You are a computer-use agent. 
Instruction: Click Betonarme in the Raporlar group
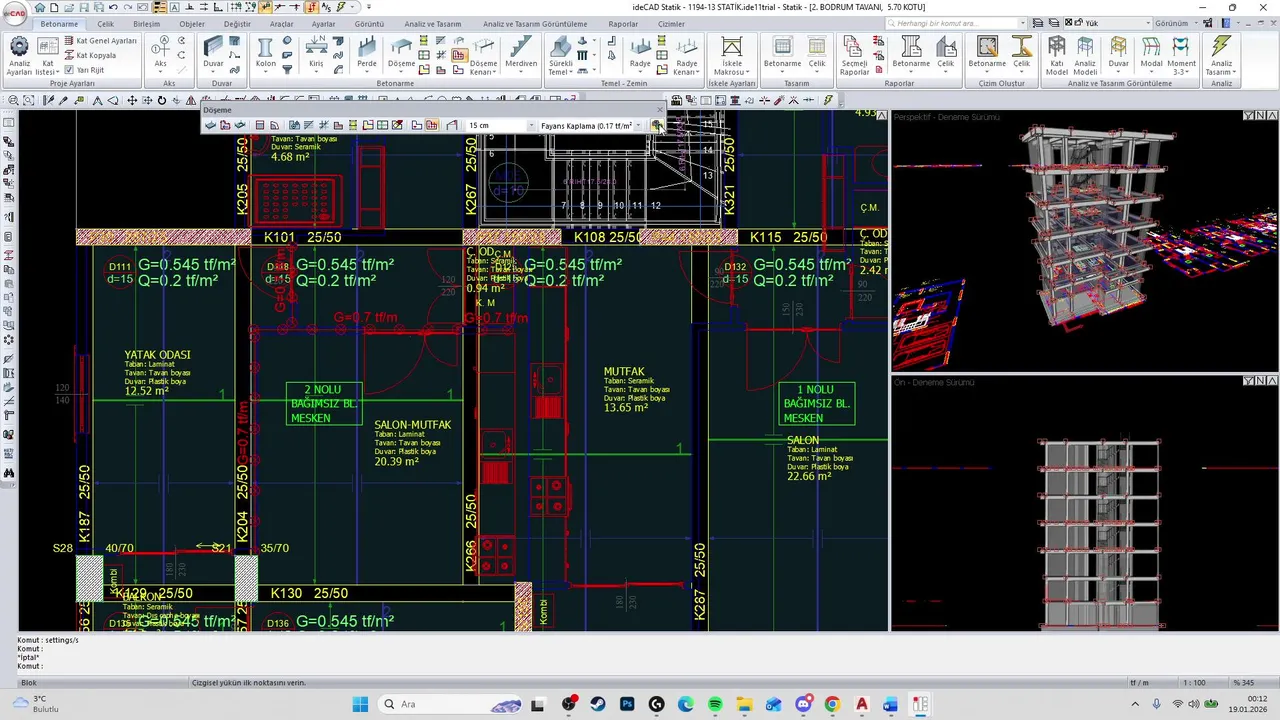pyautogui.click(x=911, y=55)
